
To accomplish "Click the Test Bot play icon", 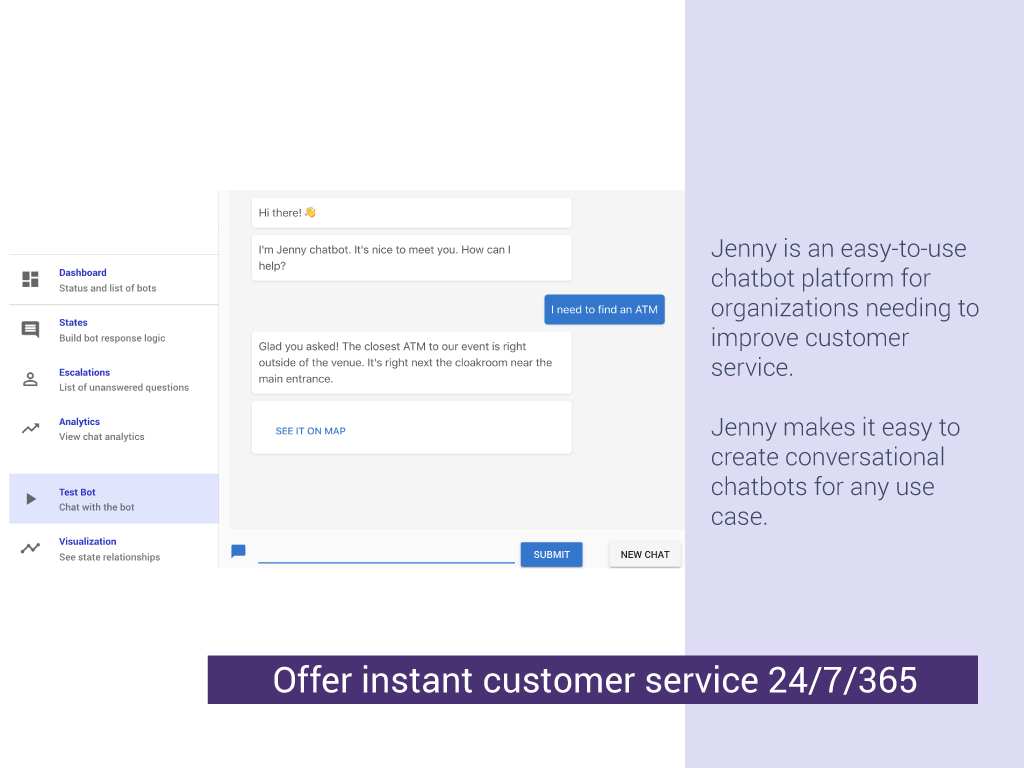I will pyautogui.click(x=30, y=499).
